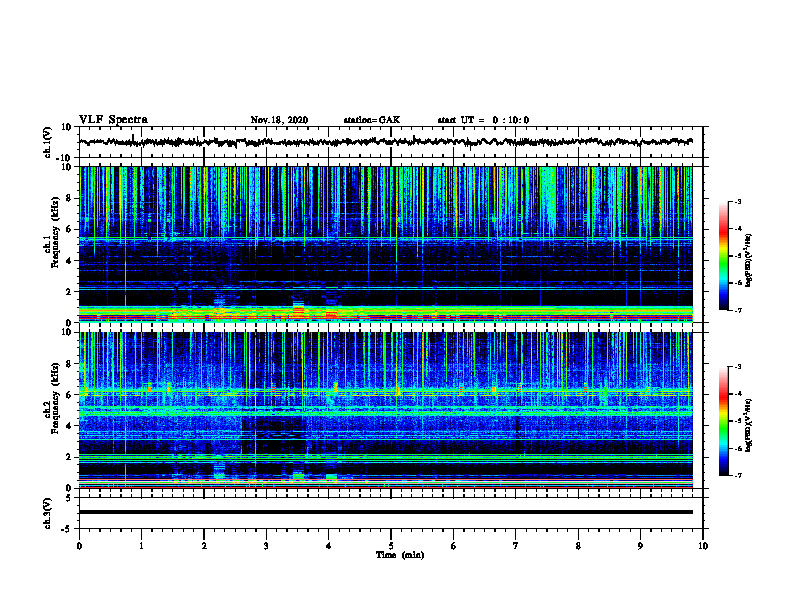792x612 pixels.
Task: Click inside the ch.1 frequency spectrogram
Action: 386,244
